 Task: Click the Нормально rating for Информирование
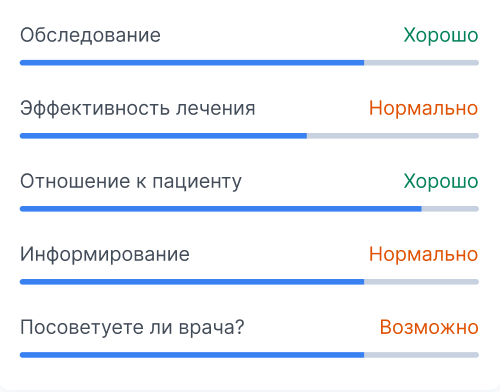(423, 254)
